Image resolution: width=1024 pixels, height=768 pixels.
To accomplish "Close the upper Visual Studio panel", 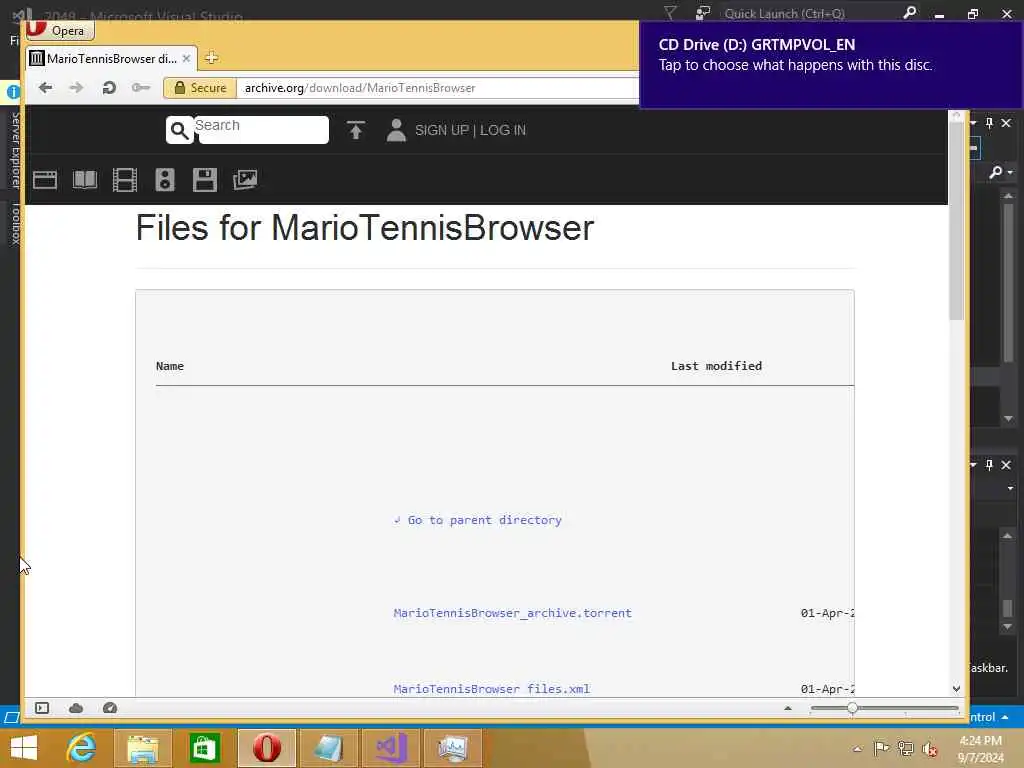I will tap(1006, 123).
